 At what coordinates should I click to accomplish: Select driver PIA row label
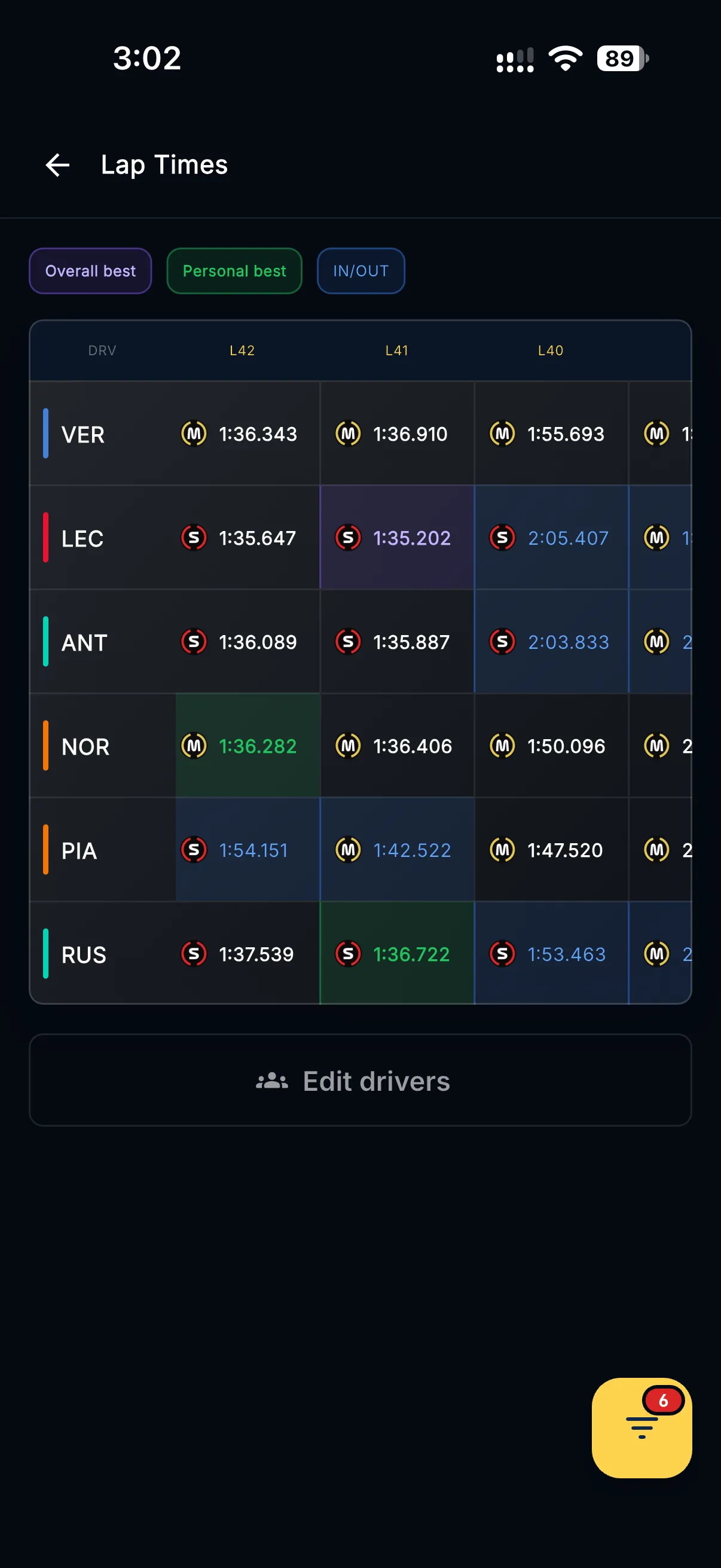click(79, 851)
